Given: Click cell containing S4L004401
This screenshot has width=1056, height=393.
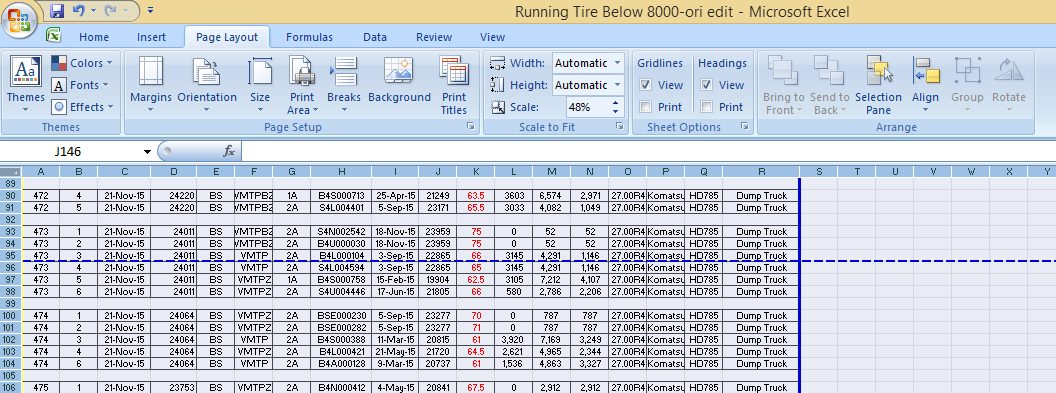Looking at the screenshot, I should click(341, 208).
